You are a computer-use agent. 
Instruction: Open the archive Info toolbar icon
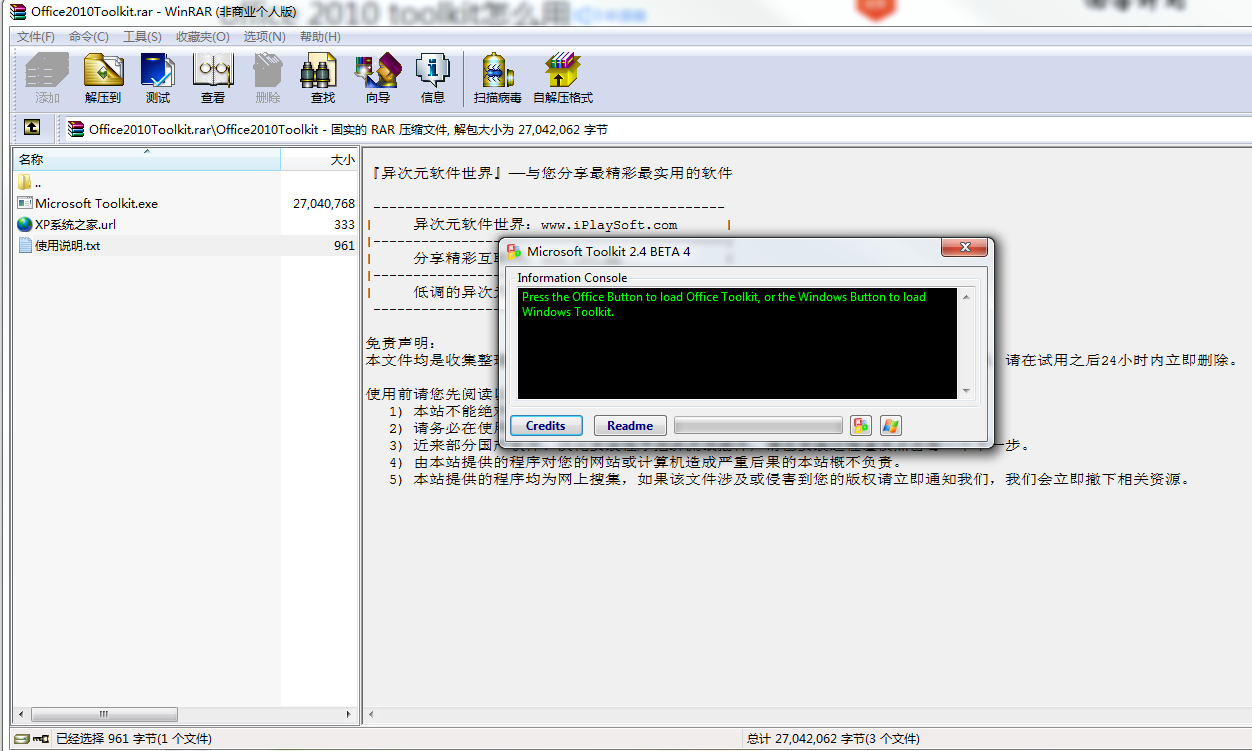pyautogui.click(x=433, y=78)
